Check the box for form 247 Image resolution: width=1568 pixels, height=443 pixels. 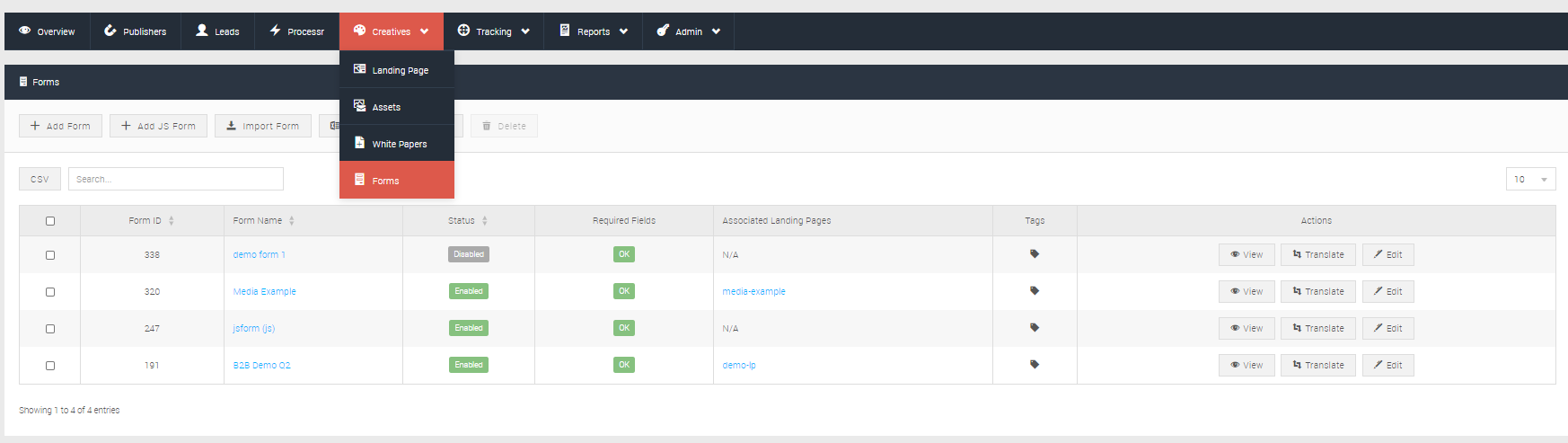pyautogui.click(x=50, y=329)
